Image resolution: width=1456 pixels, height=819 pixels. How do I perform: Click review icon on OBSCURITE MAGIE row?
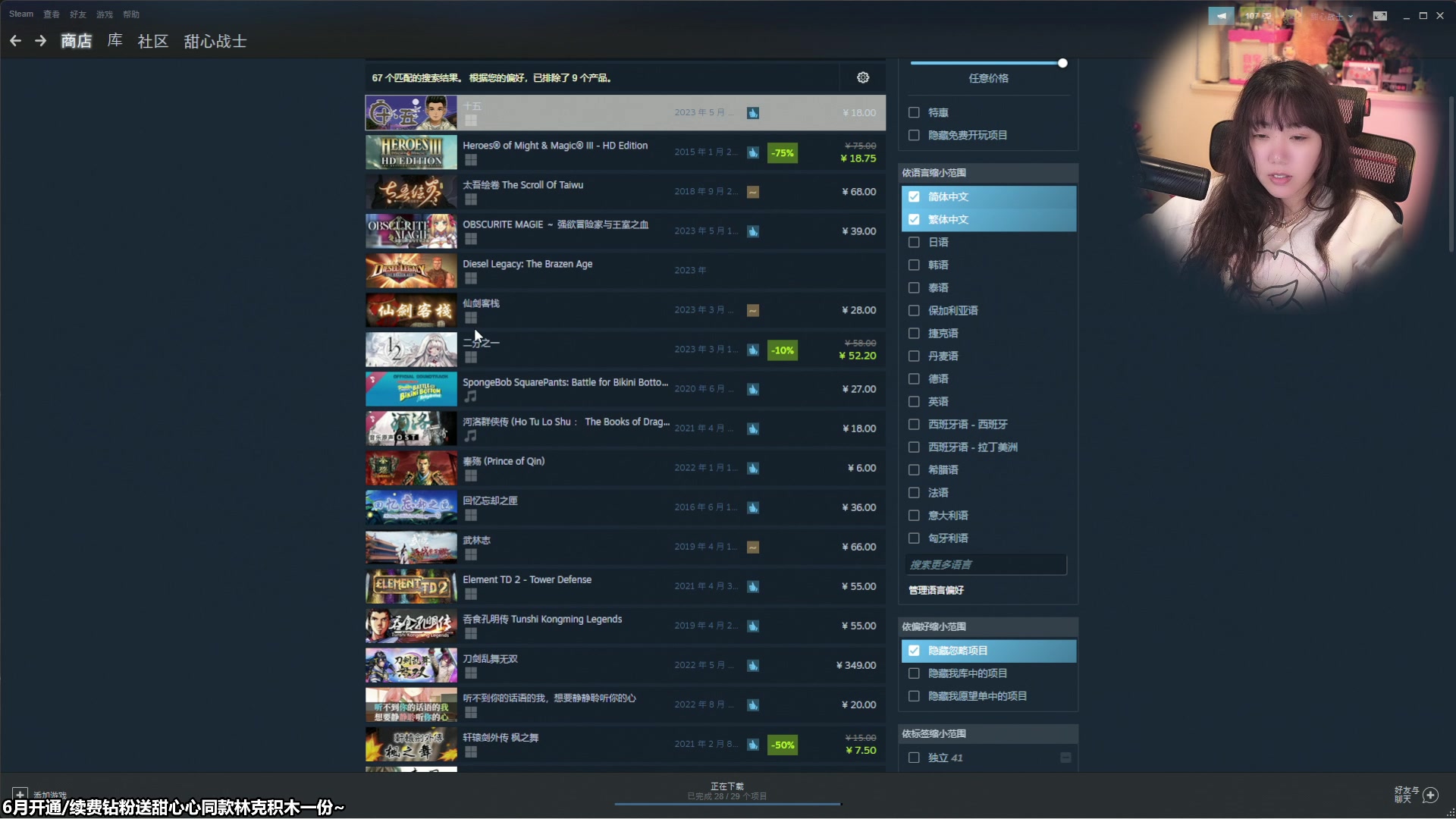(x=753, y=231)
